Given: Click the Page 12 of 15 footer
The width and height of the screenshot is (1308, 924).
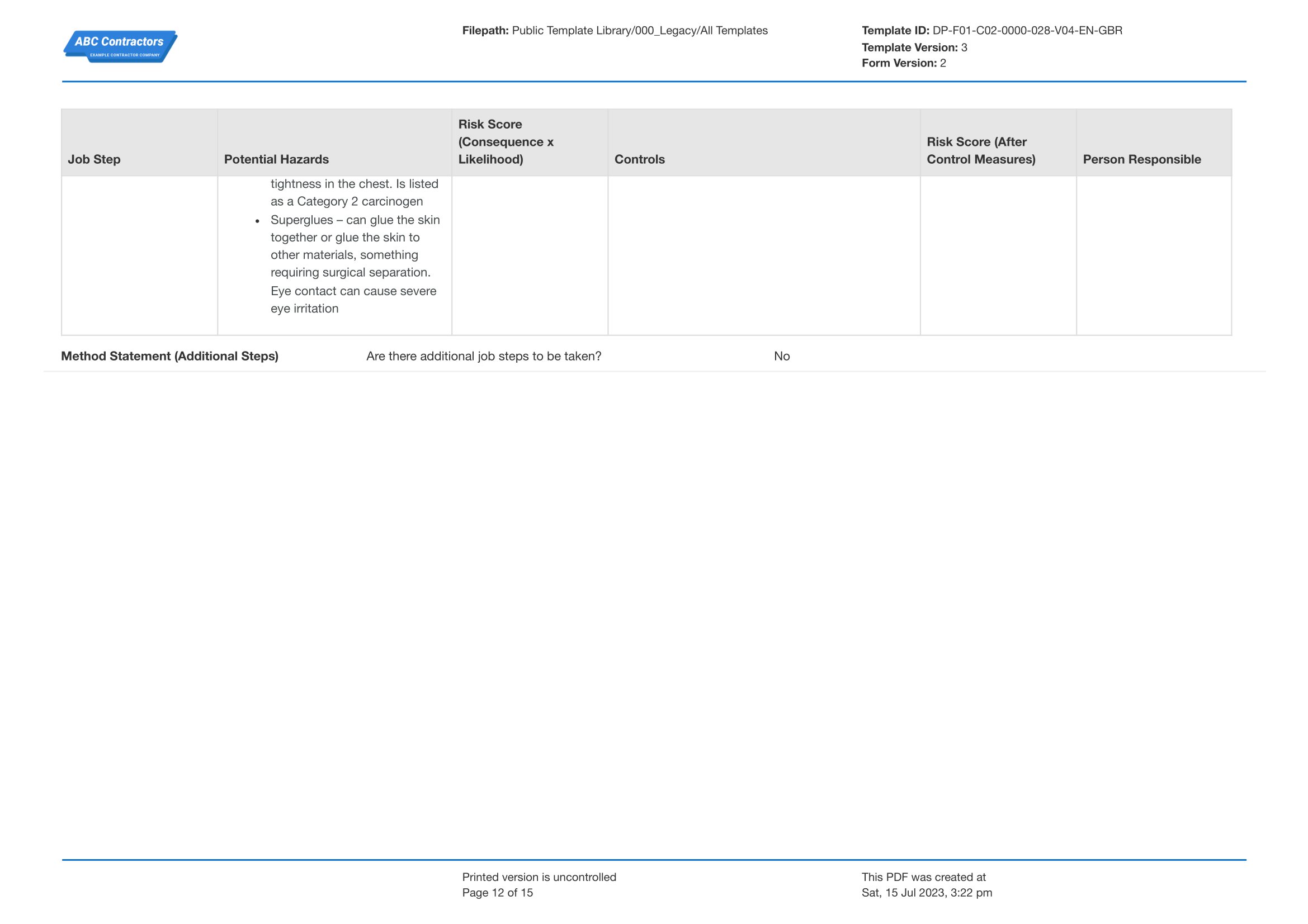Looking at the screenshot, I should pyautogui.click(x=497, y=893).
